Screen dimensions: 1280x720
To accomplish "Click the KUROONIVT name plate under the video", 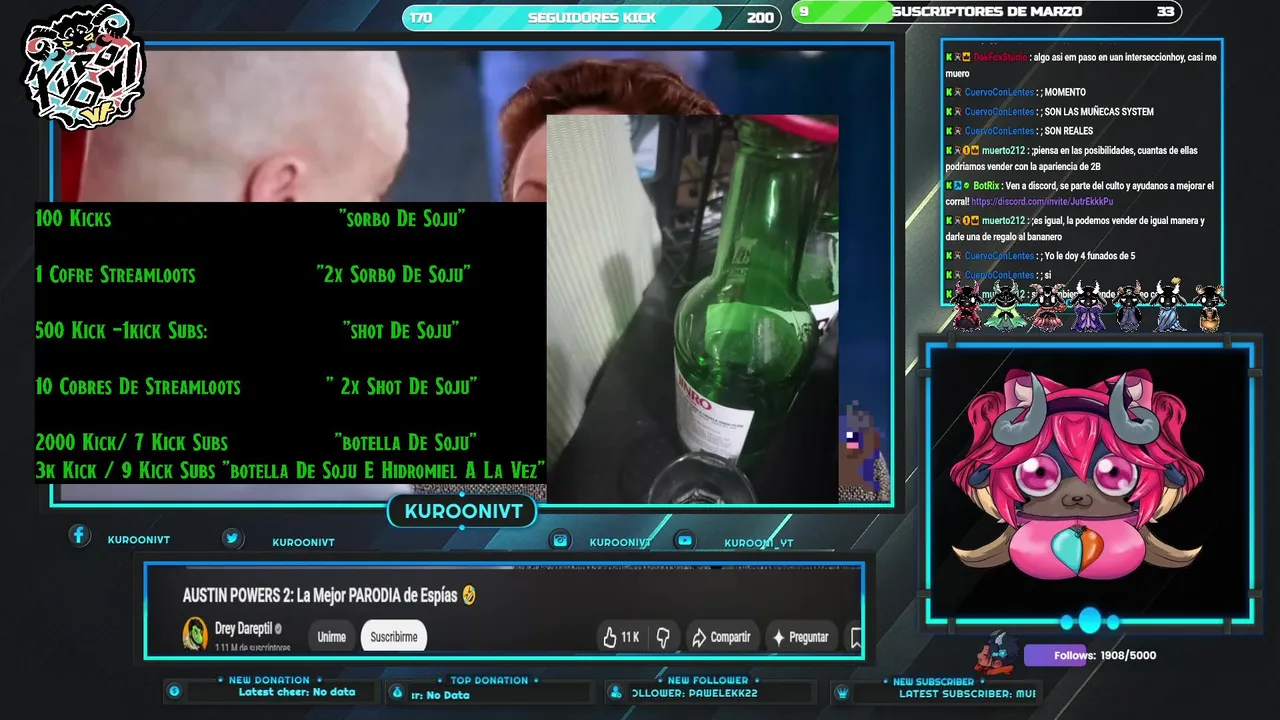I will [463, 512].
